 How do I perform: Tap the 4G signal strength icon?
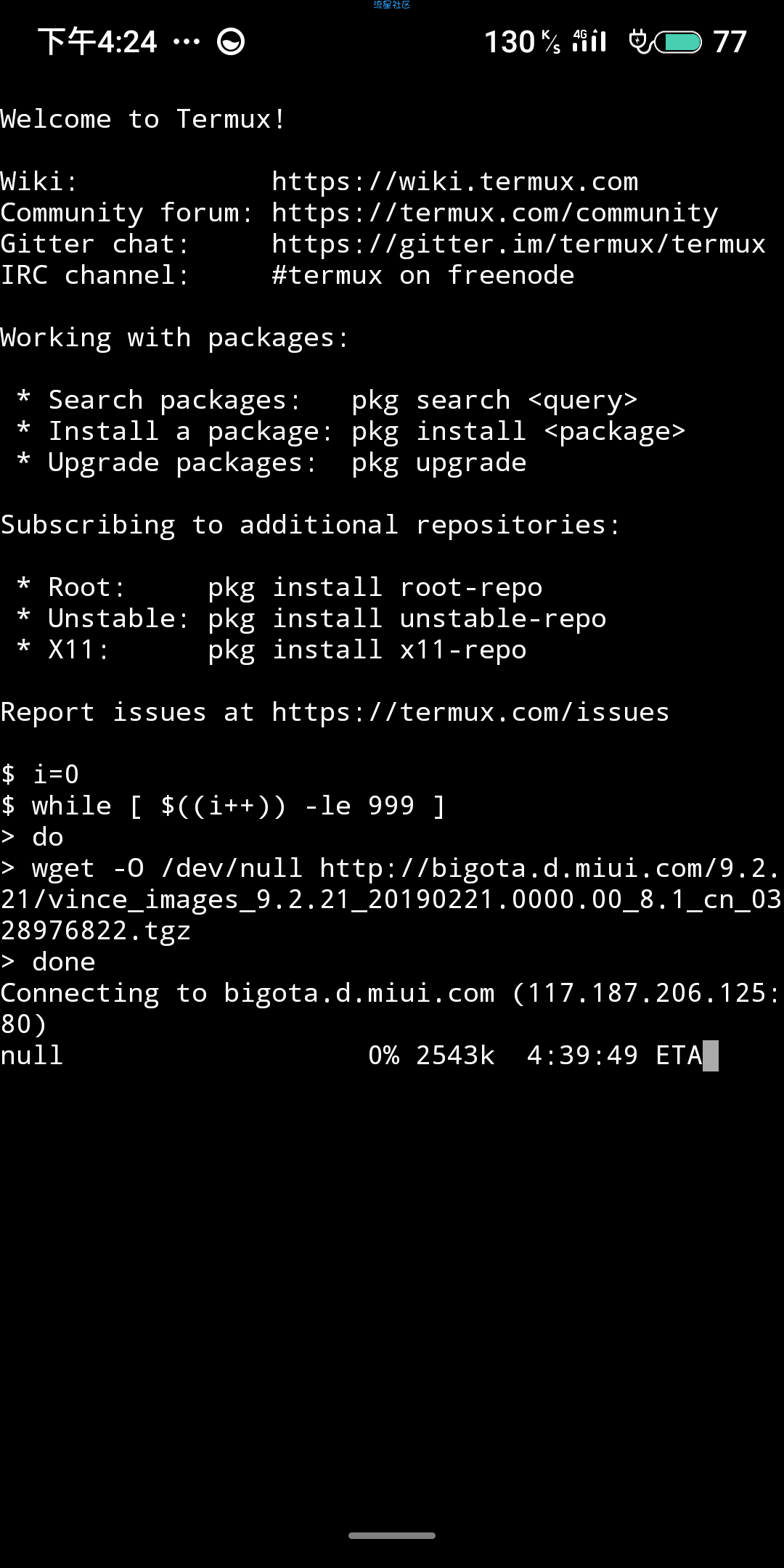click(589, 41)
